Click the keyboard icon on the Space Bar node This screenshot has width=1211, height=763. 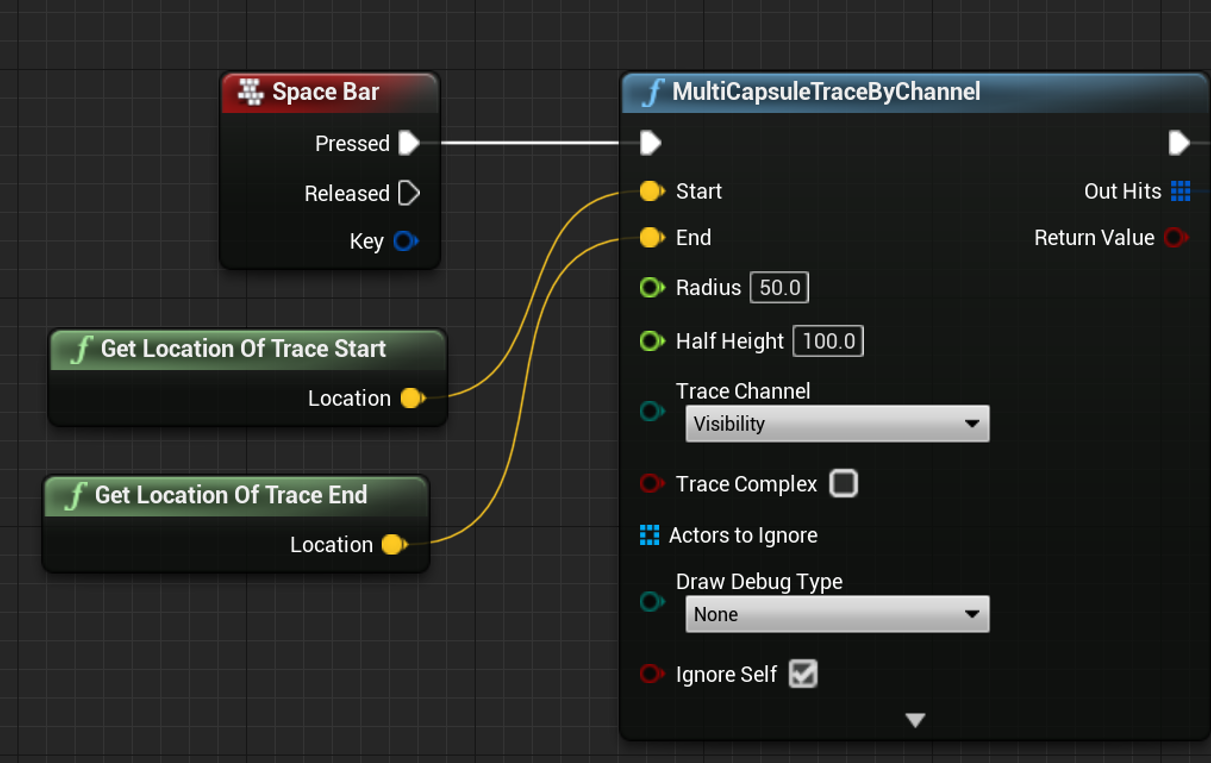click(248, 91)
